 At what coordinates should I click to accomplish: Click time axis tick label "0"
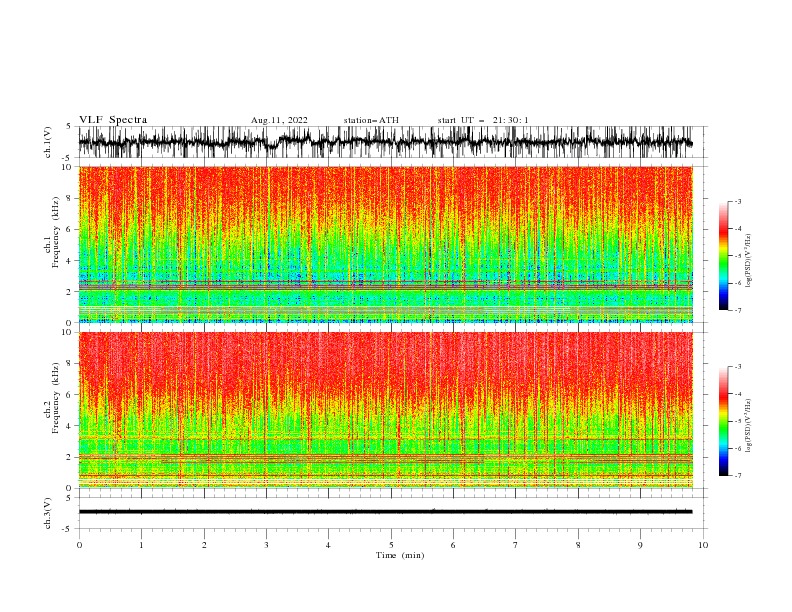click(79, 545)
